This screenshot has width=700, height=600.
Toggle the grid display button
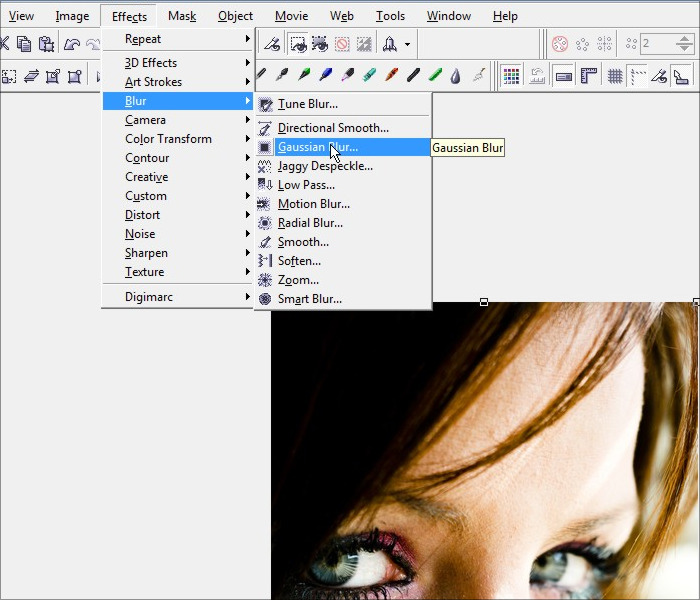[x=614, y=76]
